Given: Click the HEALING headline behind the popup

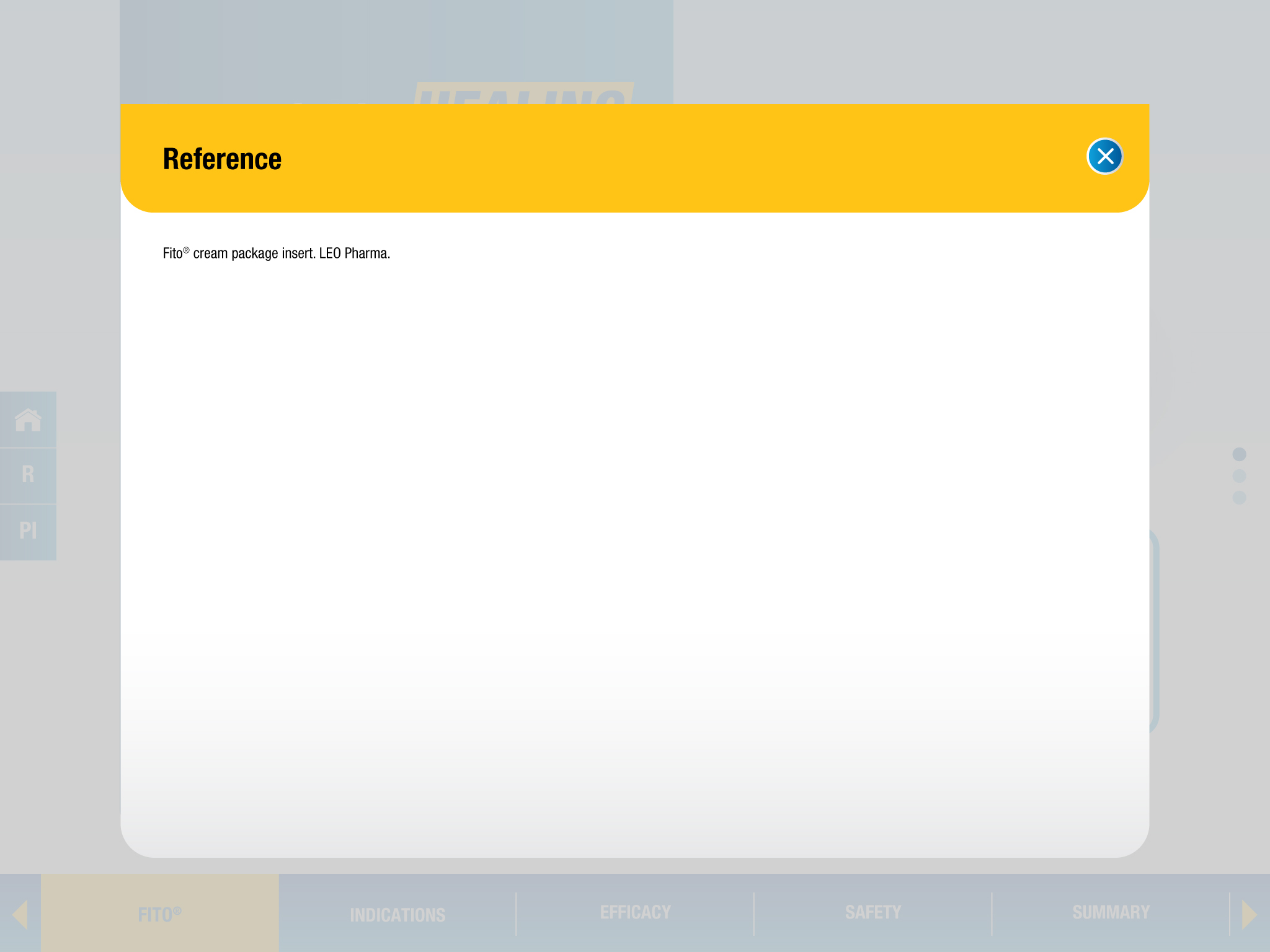Looking at the screenshot, I should click(x=524, y=93).
